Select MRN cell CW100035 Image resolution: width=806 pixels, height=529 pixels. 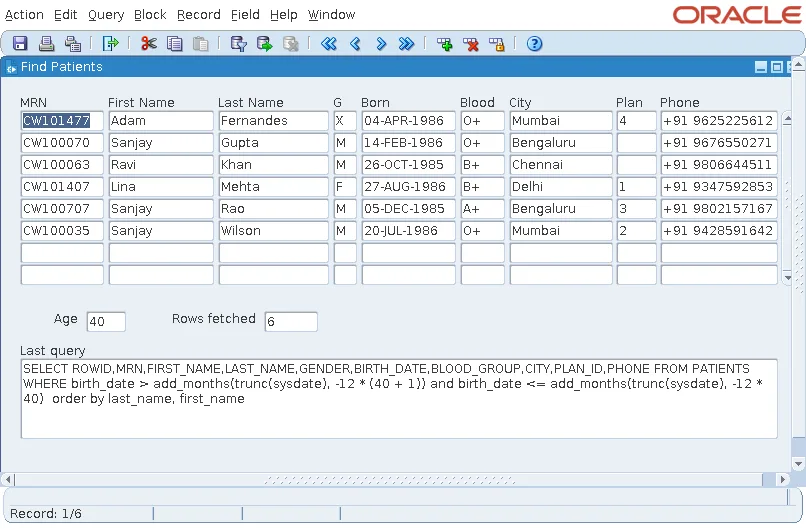click(62, 231)
